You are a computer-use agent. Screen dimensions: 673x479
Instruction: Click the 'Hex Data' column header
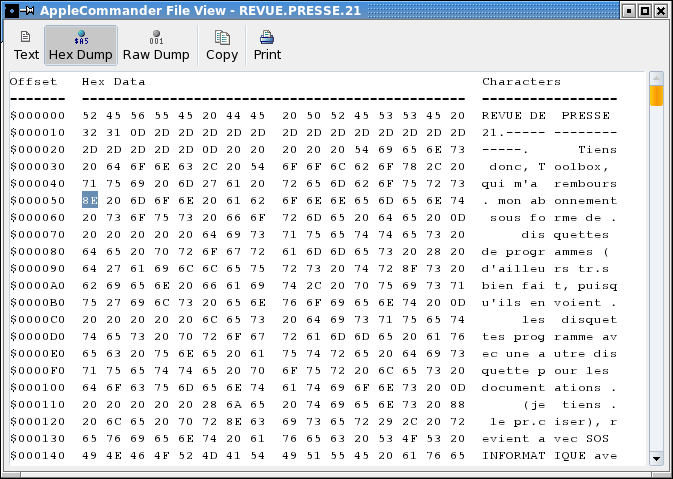click(x=114, y=82)
